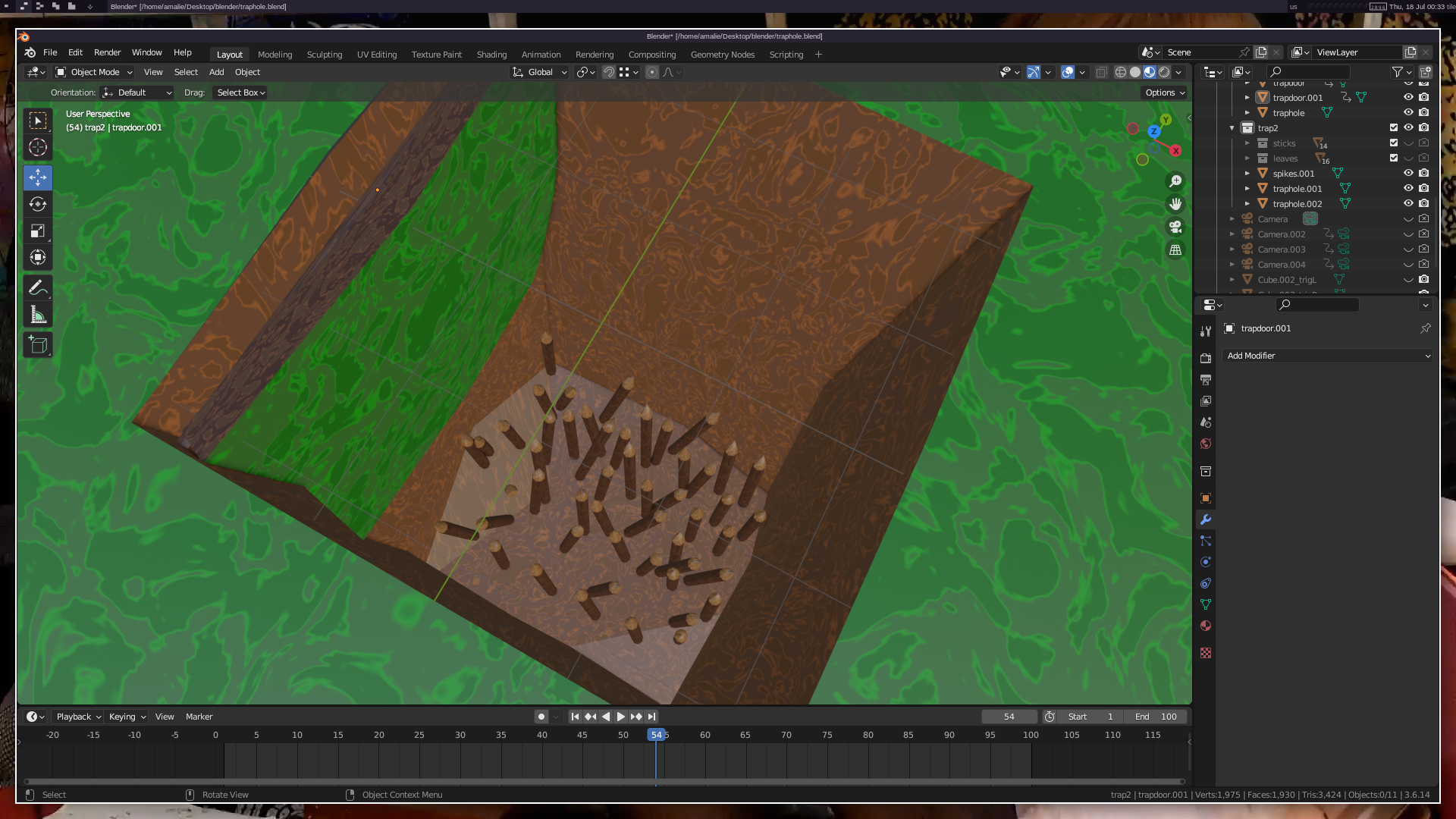Switch to the Sculpting workspace tab
1456x819 pixels.
click(324, 55)
